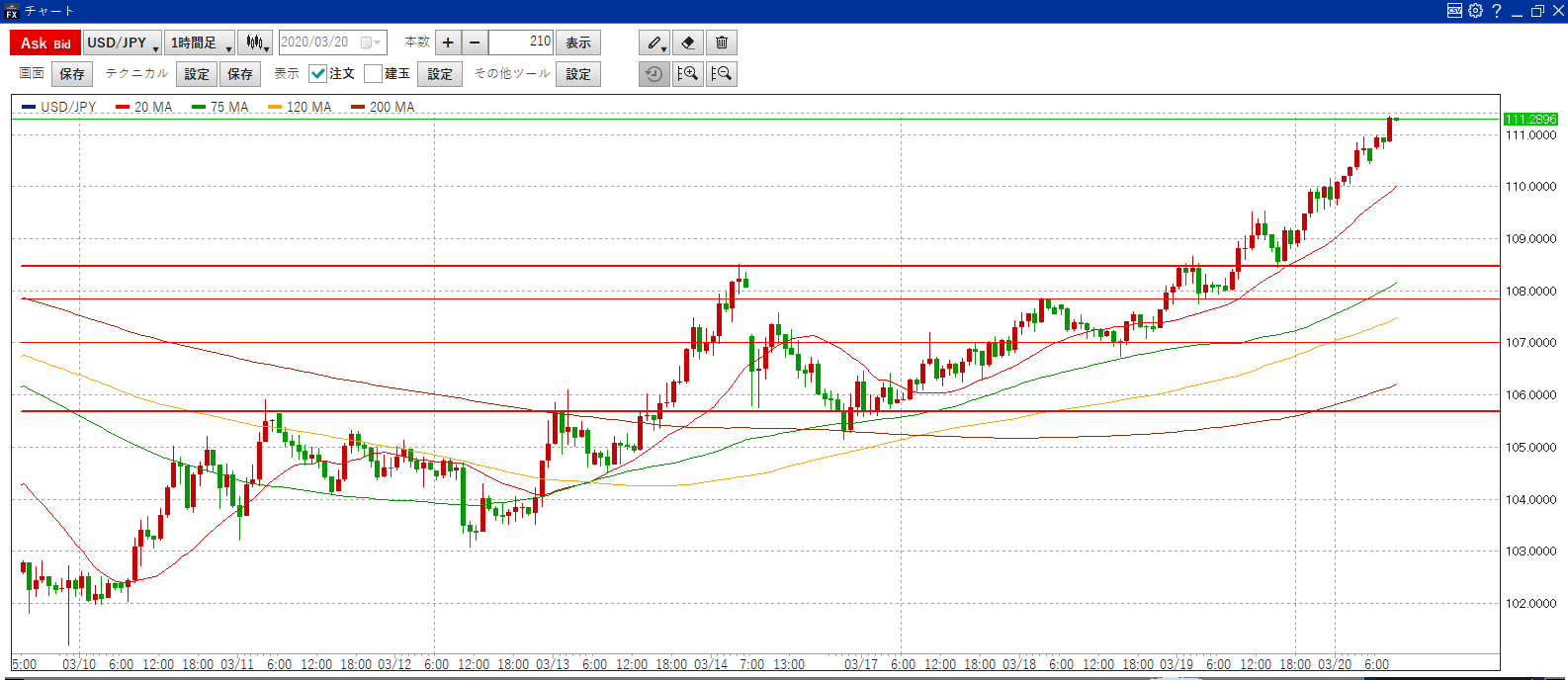This screenshot has height=680, width=1568.
Task: Click the 111.0000 price axis label
Action: (x=1530, y=134)
